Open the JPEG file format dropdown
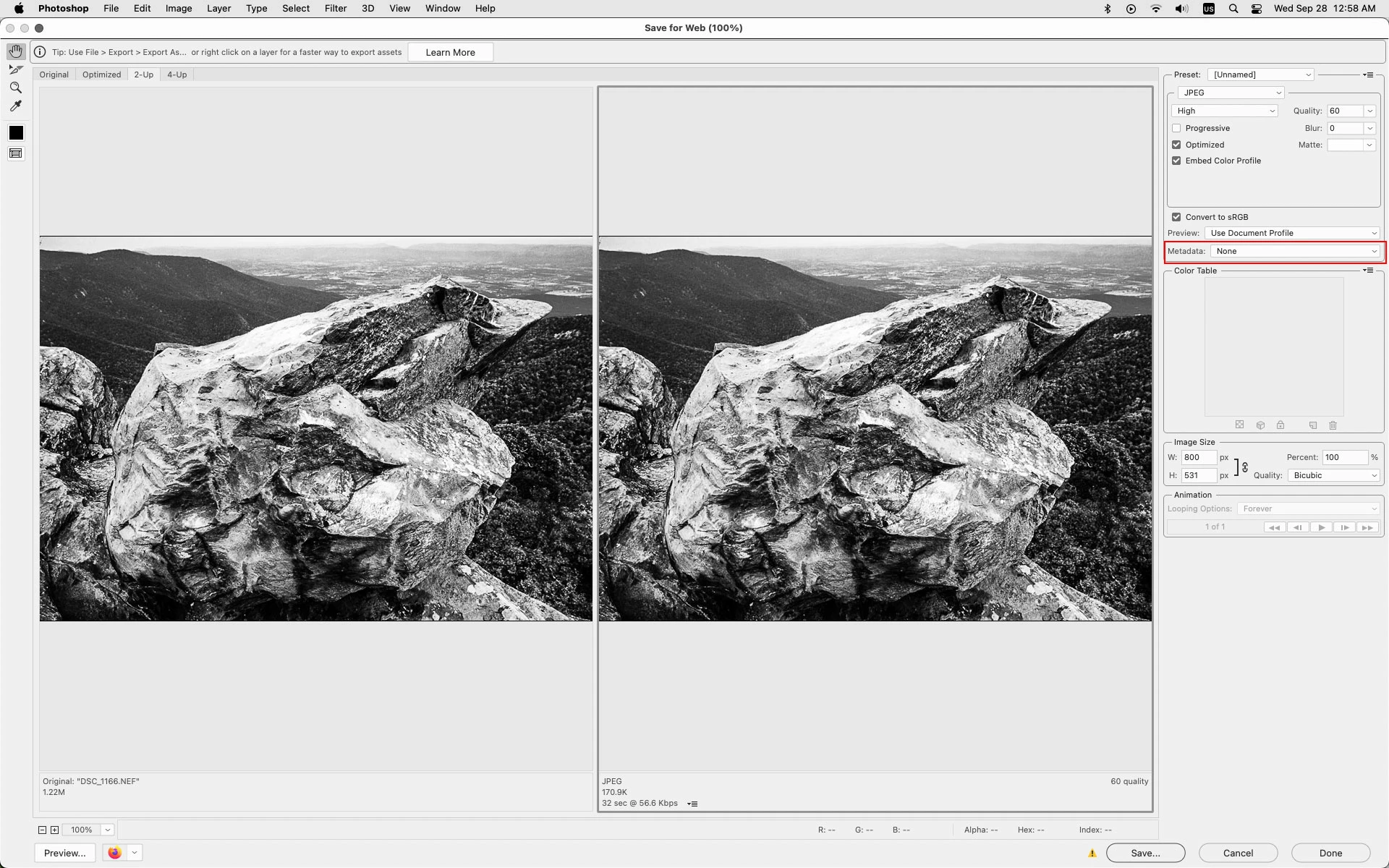Viewport: 1389px width, 868px height. pos(1231,93)
